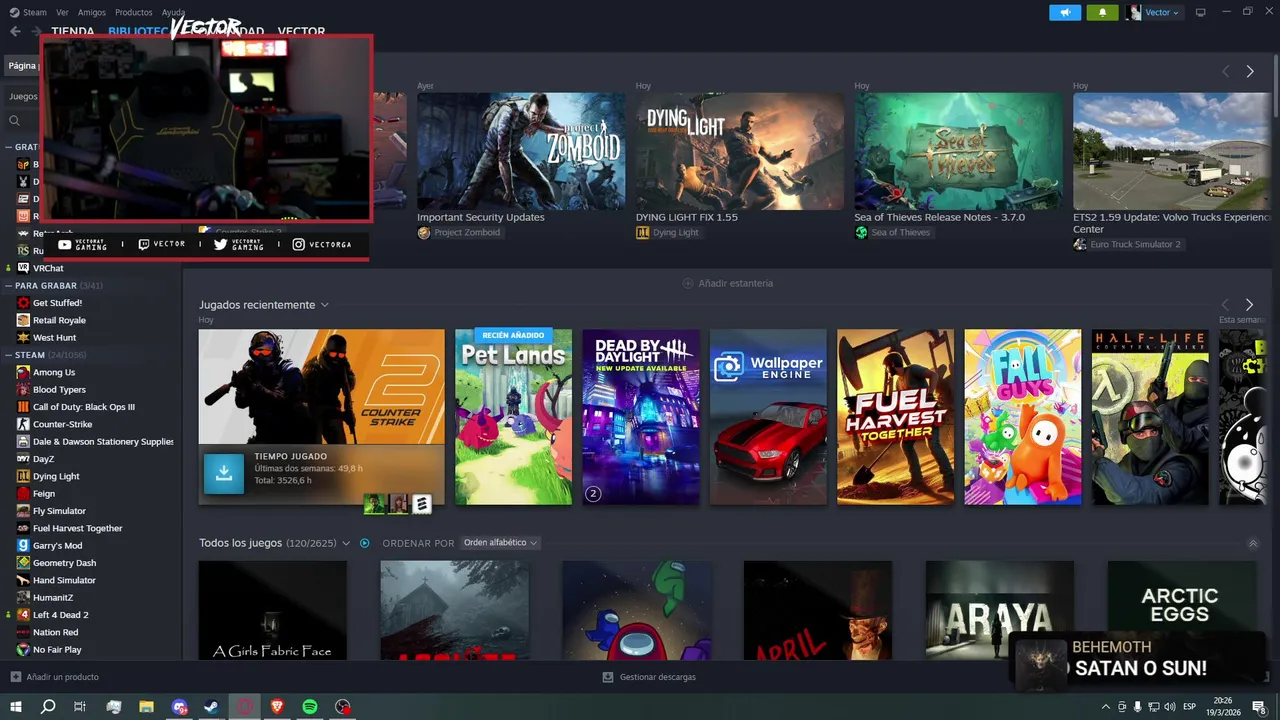Open Fall Guys game cover

click(x=1023, y=417)
